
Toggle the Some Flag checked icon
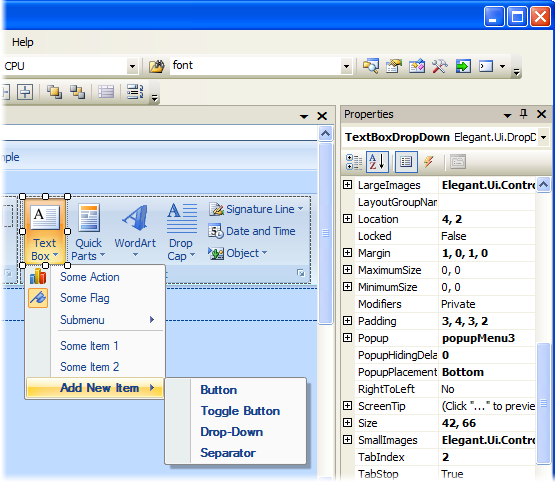38,298
